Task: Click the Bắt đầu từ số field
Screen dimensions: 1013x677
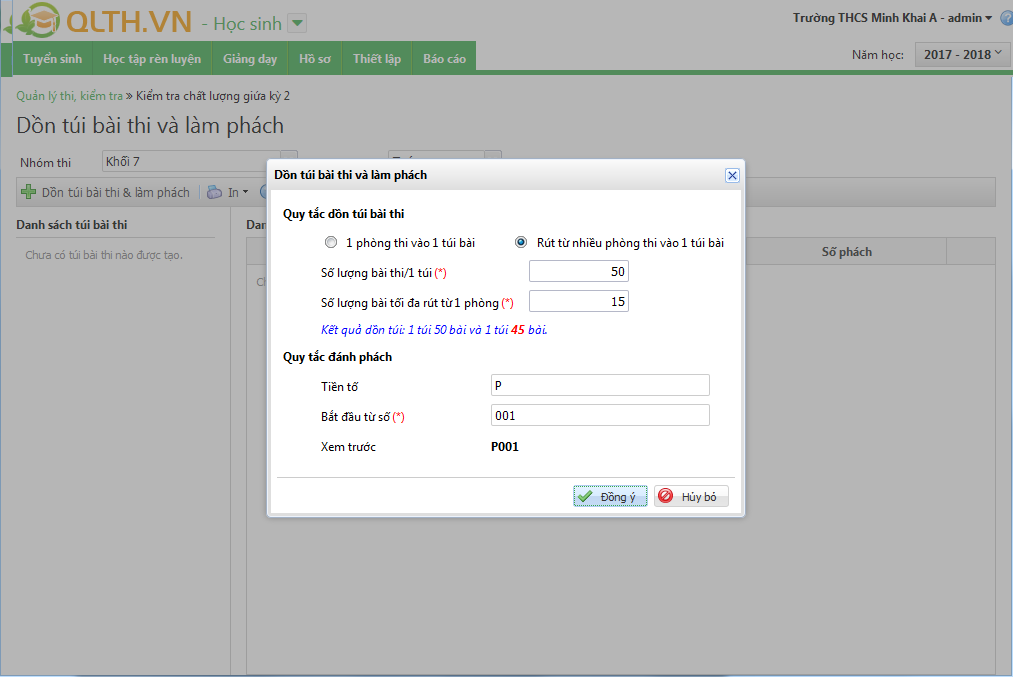Action: [x=600, y=415]
